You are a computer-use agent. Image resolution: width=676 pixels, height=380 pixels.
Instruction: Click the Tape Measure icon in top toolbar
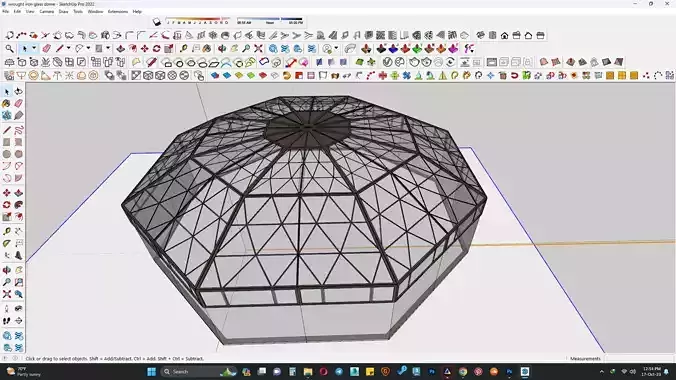(184, 49)
